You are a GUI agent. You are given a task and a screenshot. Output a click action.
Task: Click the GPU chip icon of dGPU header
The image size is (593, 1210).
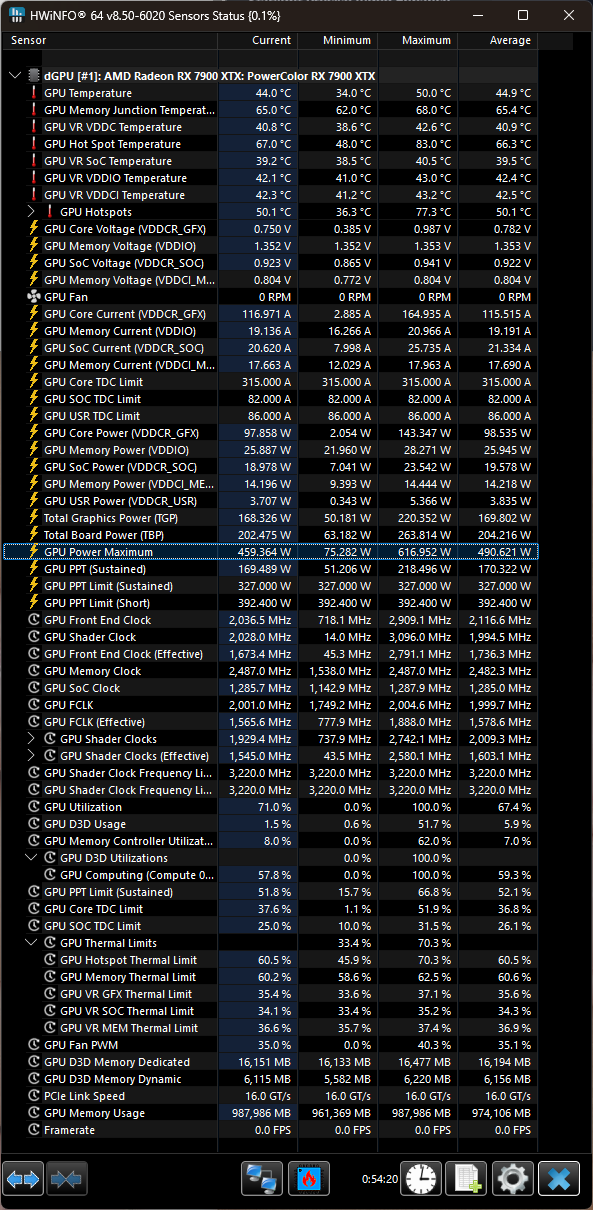coord(33,76)
